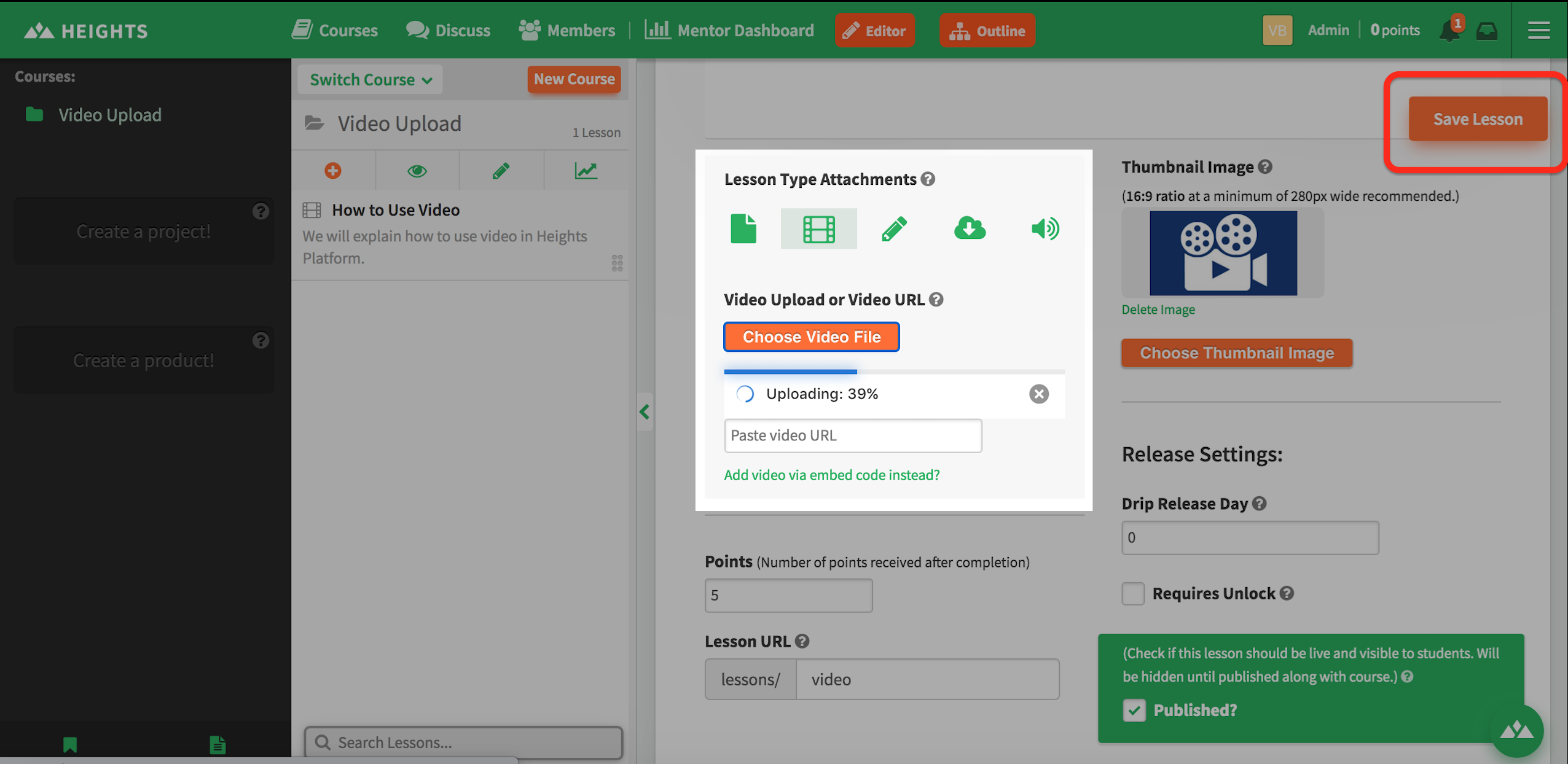Expand the Switch Course dropdown
This screenshot has height=764, width=1568.
(370, 79)
